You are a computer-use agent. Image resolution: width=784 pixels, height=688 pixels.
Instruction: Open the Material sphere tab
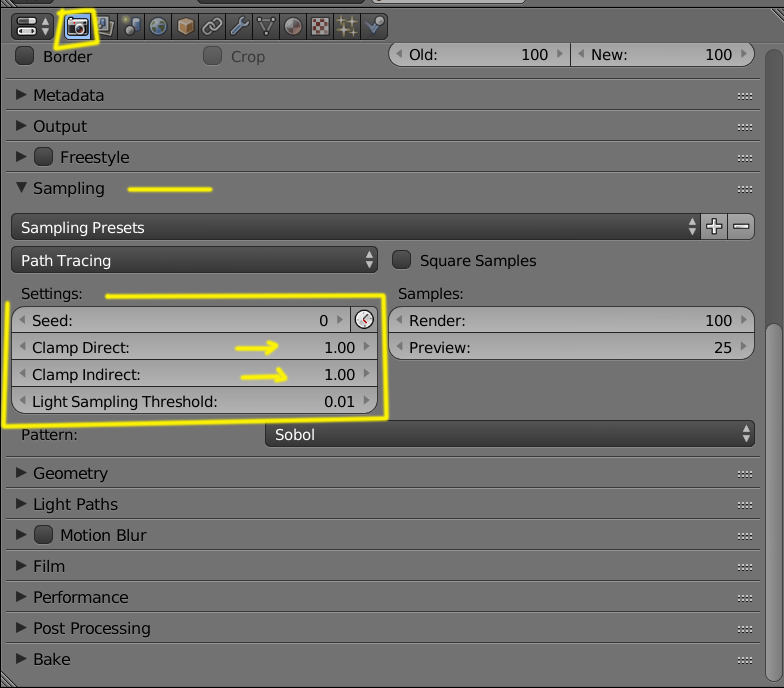pyautogui.click(x=293, y=26)
